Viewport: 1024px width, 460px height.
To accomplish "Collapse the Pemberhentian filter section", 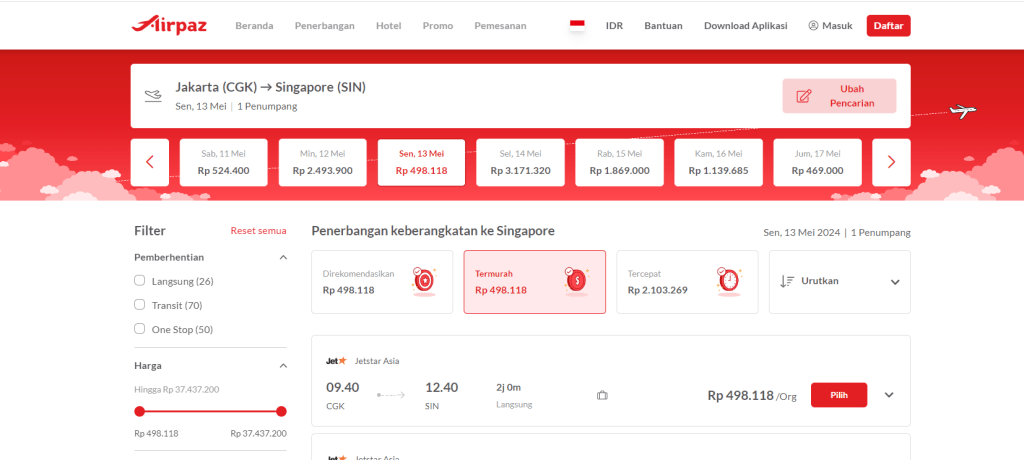I will pos(281,257).
